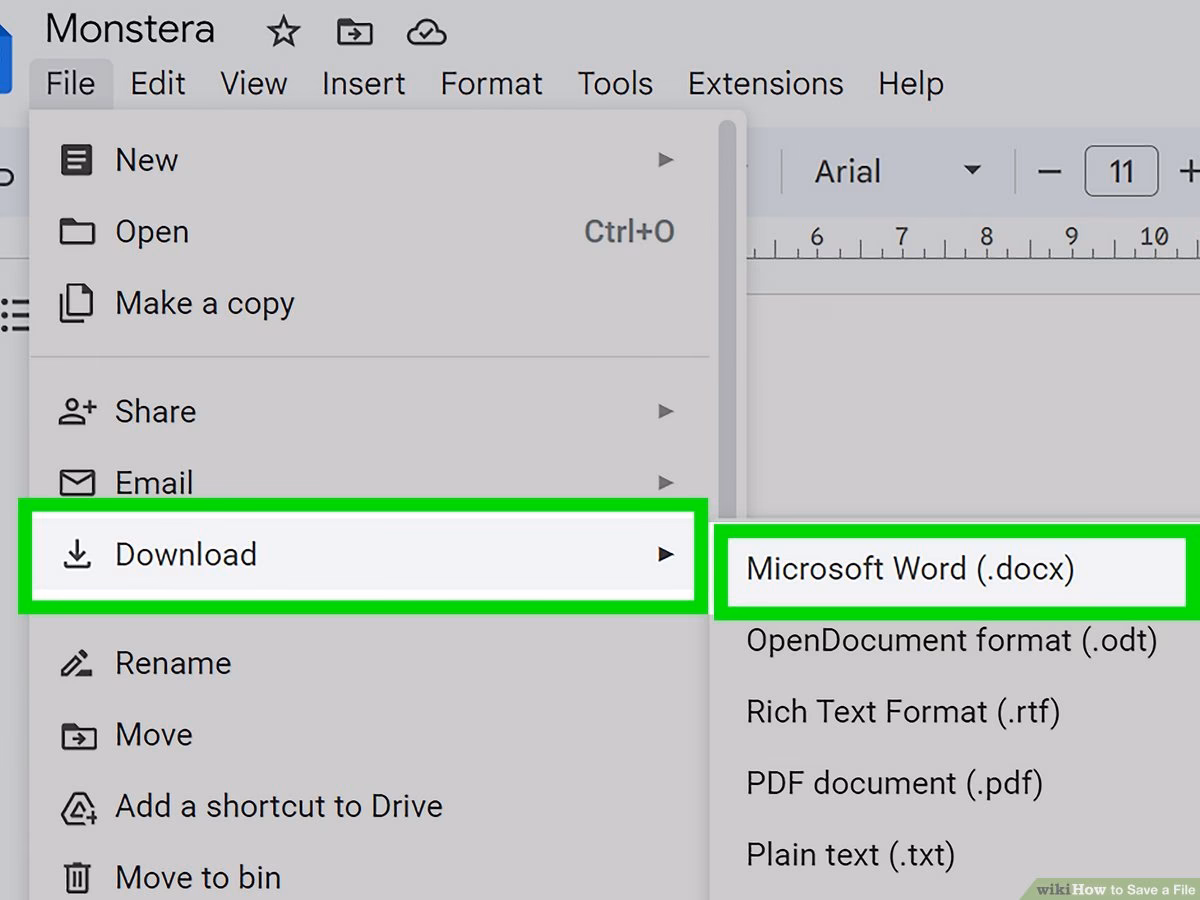
Task: Click the ruler at mark 8
Action: tap(986, 237)
